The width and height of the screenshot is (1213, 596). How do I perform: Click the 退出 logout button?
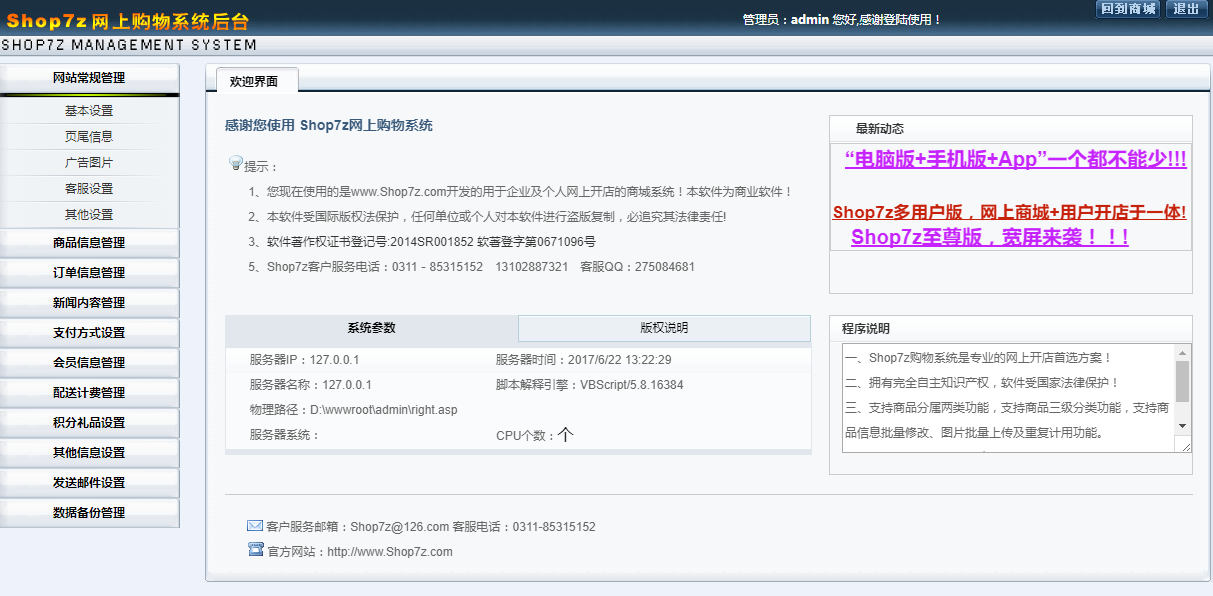click(x=1185, y=9)
